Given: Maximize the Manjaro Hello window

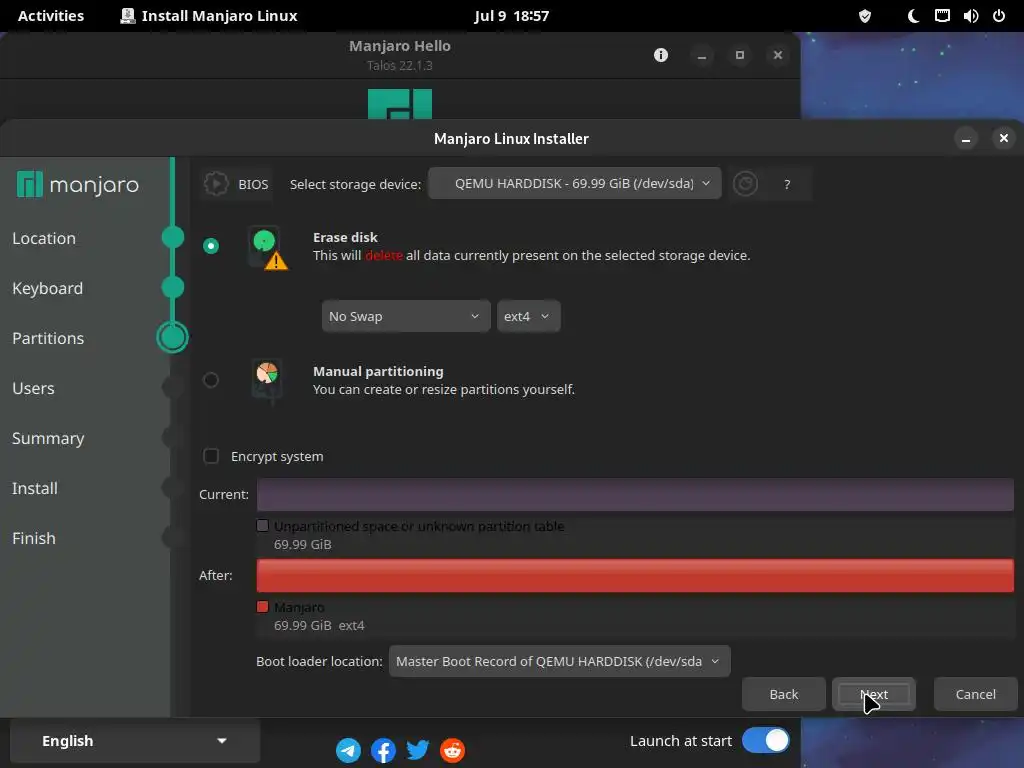Looking at the screenshot, I should click(x=739, y=55).
